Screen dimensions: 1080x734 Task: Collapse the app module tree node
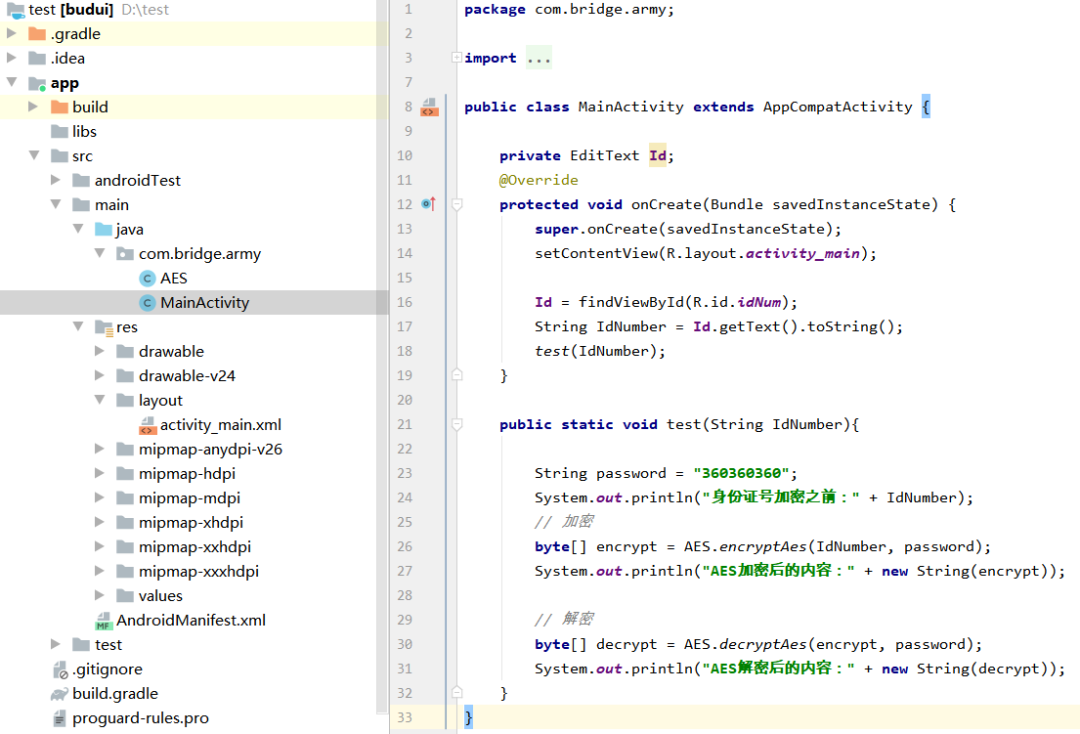[12, 82]
